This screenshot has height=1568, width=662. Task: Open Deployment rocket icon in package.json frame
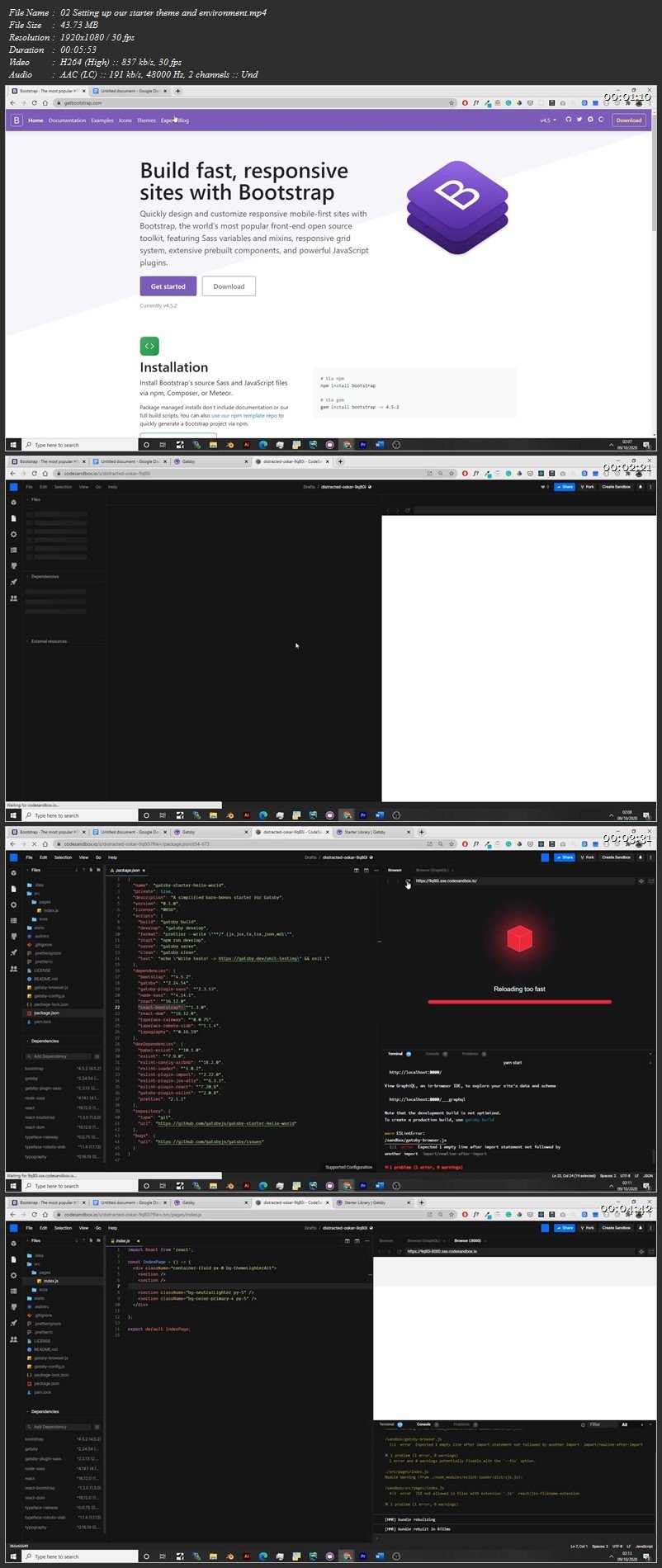(x=13, y=952)
